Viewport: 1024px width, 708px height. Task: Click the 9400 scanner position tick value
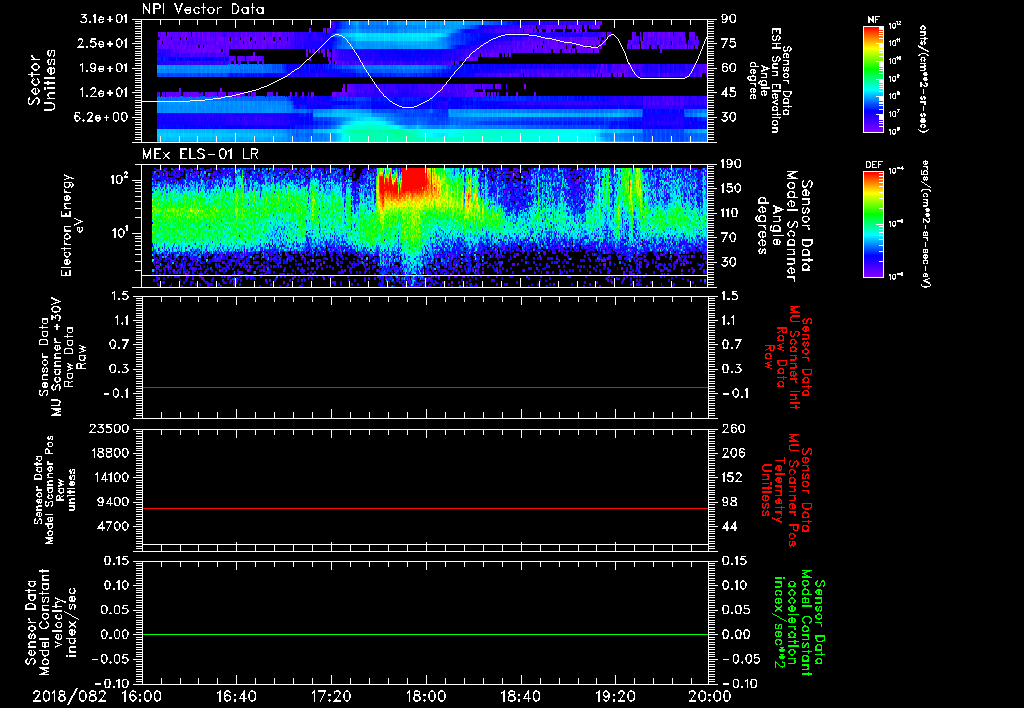[x=112, y=502]
